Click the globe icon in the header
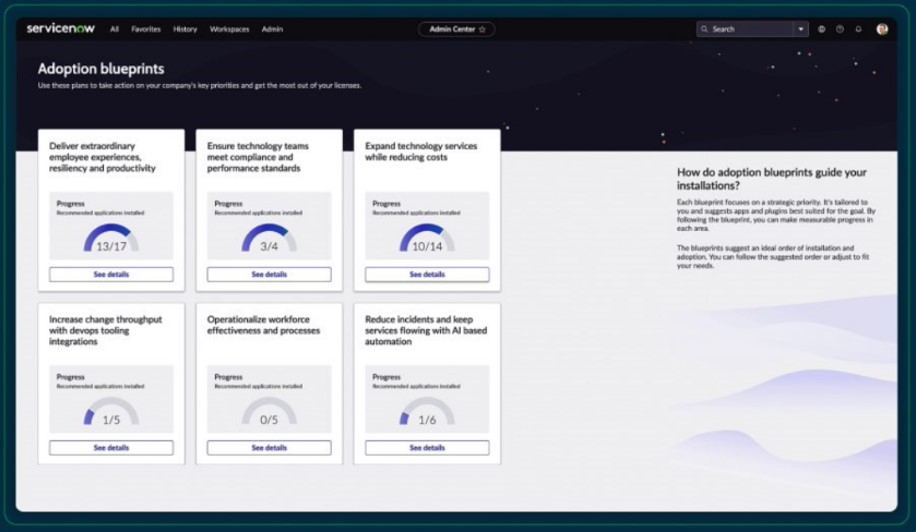Image resolution: width=916 pixels, height=532 pixels. [x=821, y=30]
